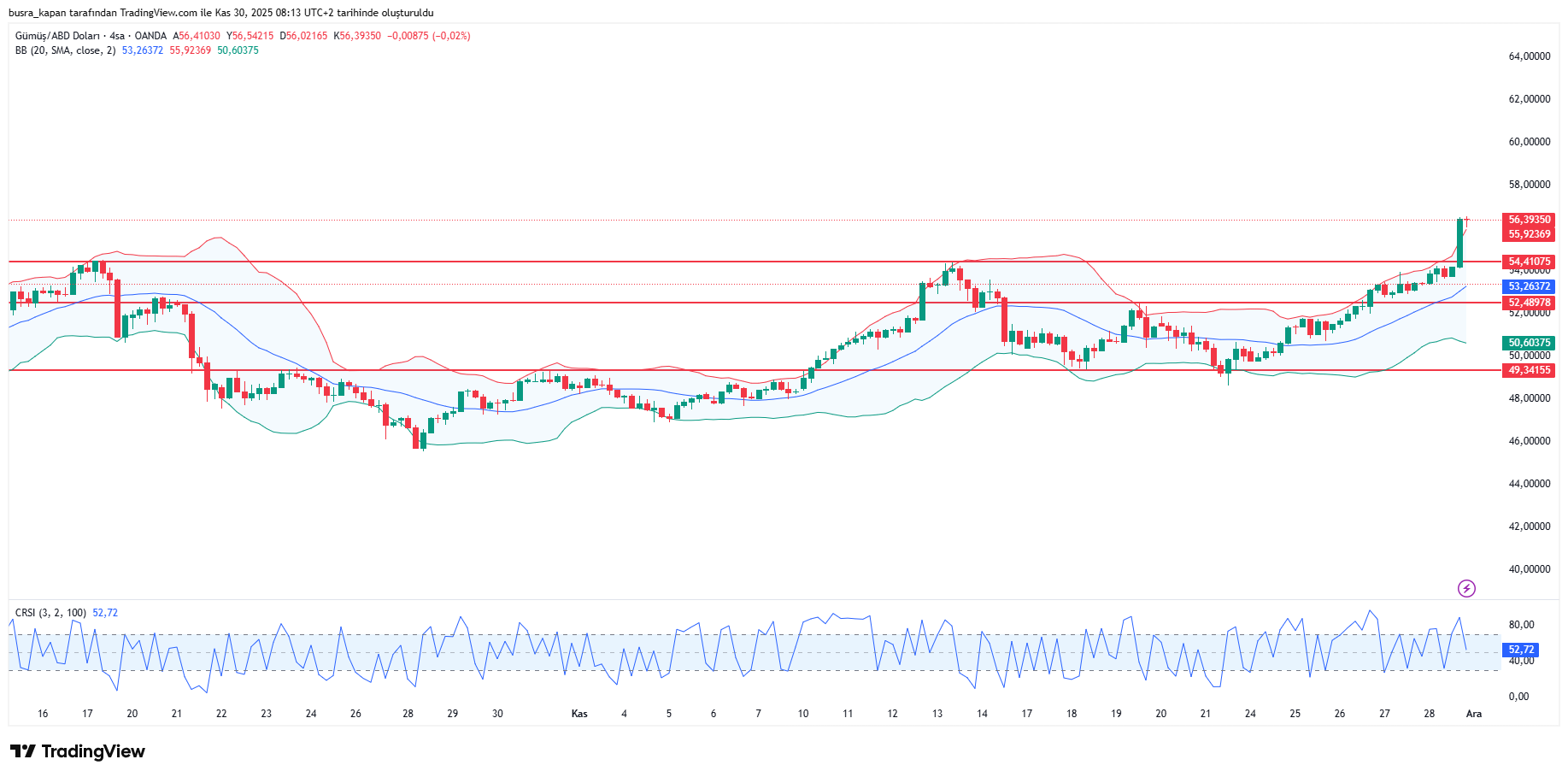Click the 80,00 level on CRSI scale
Viewport: 1568px width, 777px height.
tap(1521, 625)
